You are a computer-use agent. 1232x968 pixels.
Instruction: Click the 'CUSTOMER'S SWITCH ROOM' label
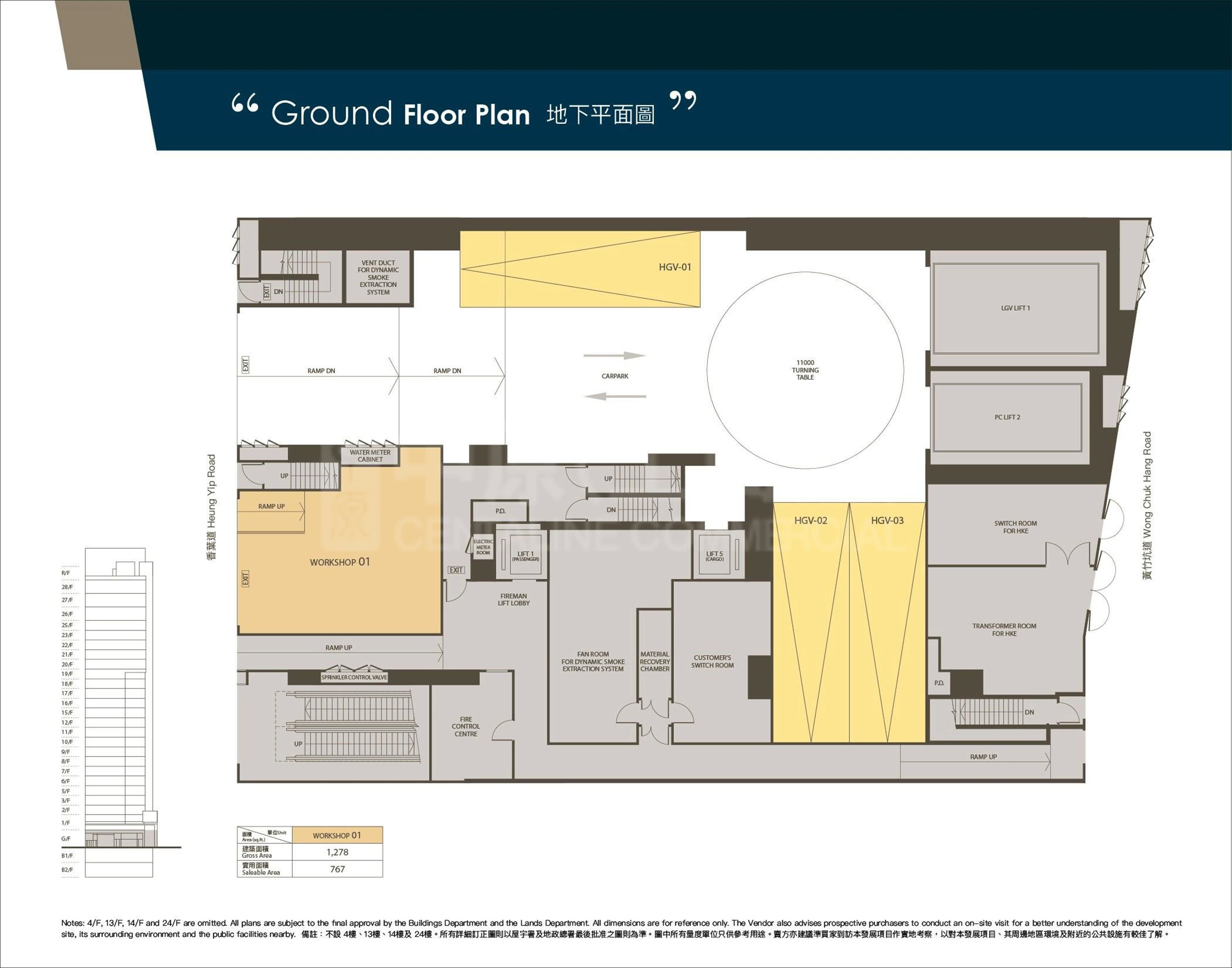712,661
